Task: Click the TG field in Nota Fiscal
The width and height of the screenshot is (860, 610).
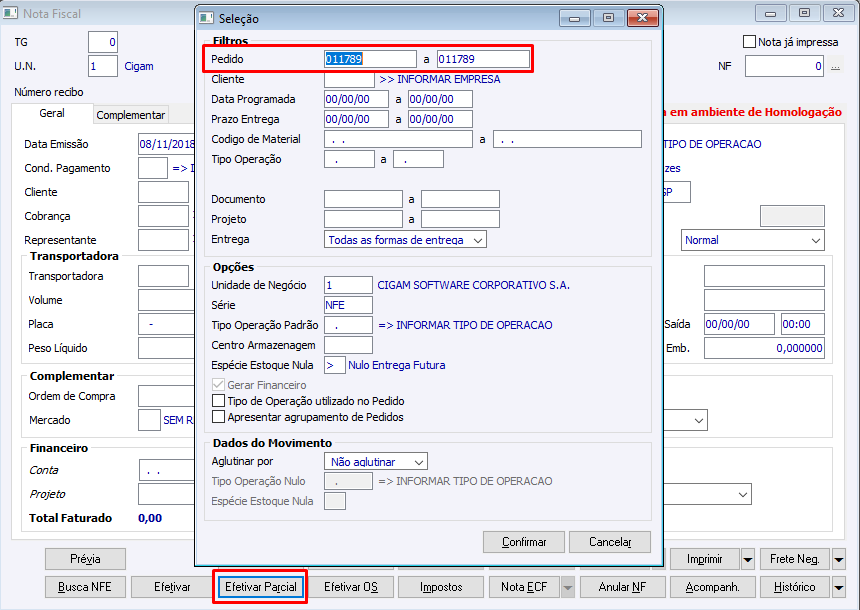Action: click(x=103, y=42)
